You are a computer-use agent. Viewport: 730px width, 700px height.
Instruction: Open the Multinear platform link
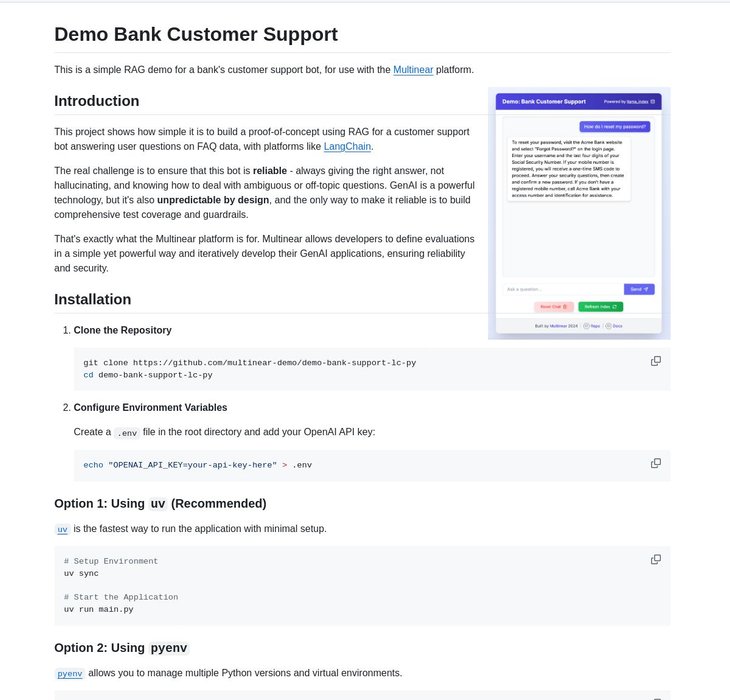pyautogui.click(x=413, y=70)
